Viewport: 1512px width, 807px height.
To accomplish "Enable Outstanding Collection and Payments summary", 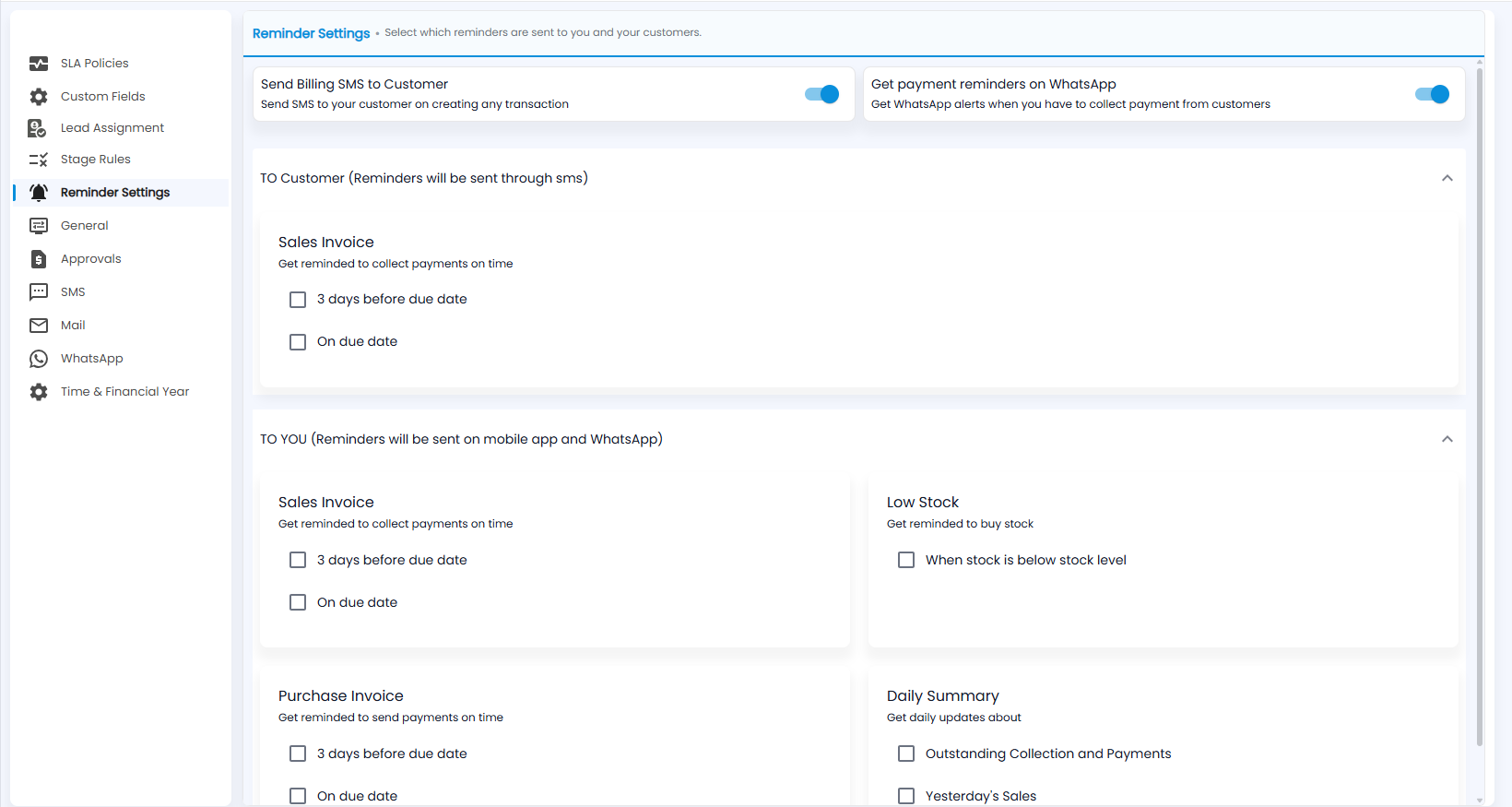I will point(906,754).
